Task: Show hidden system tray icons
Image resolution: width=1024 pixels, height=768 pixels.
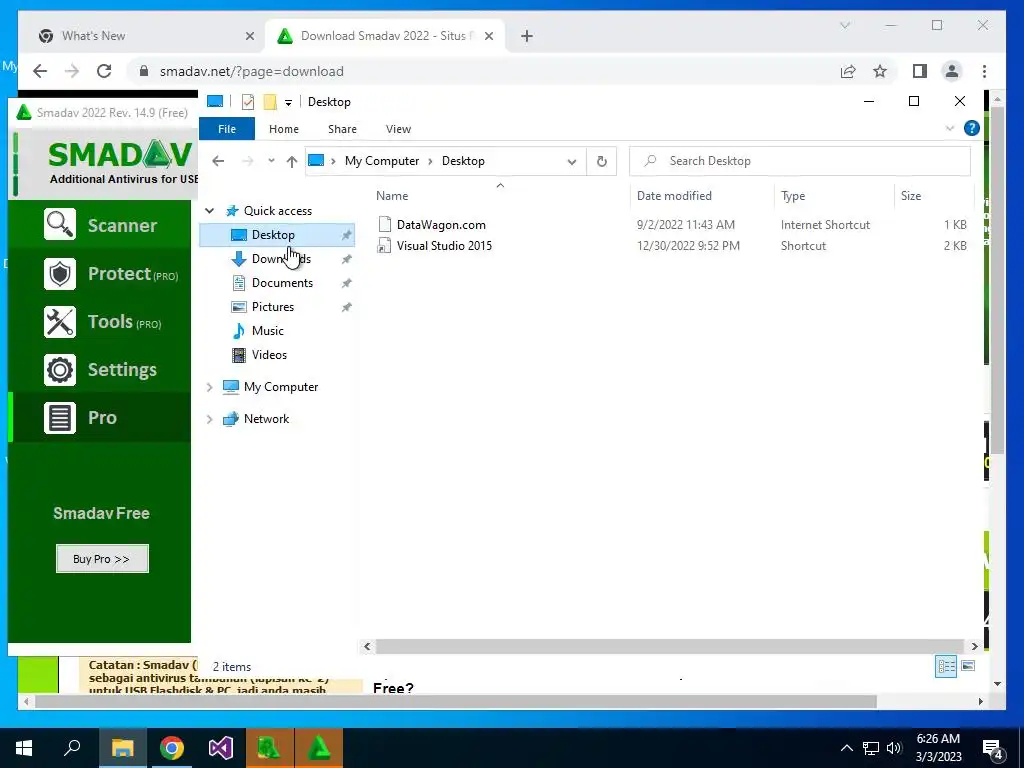Action: tap(846, 748)
